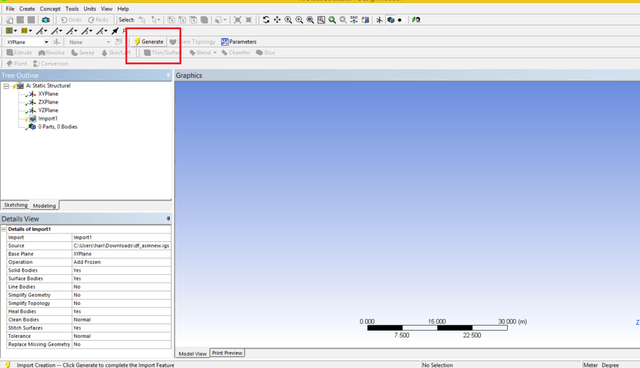The image size is (640, 368).
Task: Activate the Pan view tool
Action: click(x=277, y=20)
